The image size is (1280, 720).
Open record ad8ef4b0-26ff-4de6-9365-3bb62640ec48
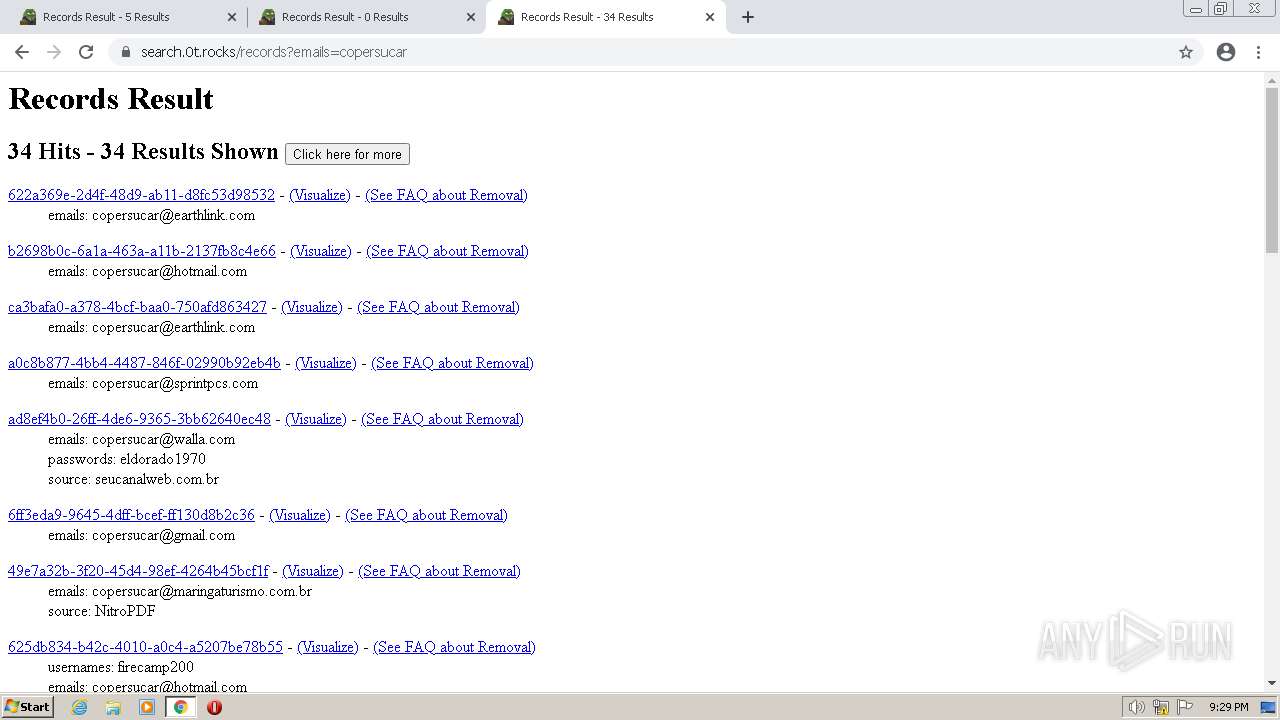pos(139,419)
